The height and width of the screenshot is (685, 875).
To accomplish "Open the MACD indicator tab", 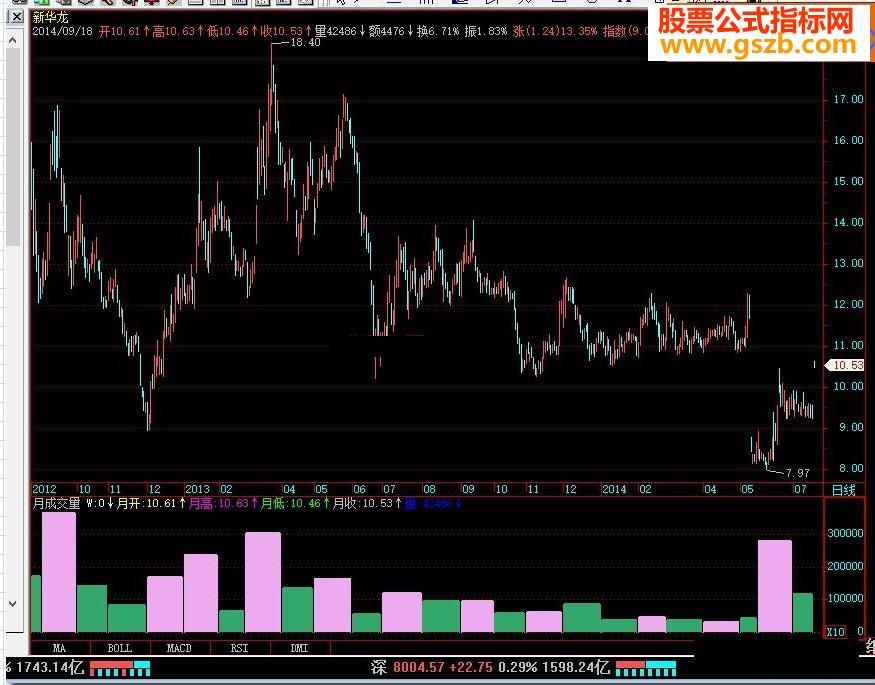I will 179,648.
